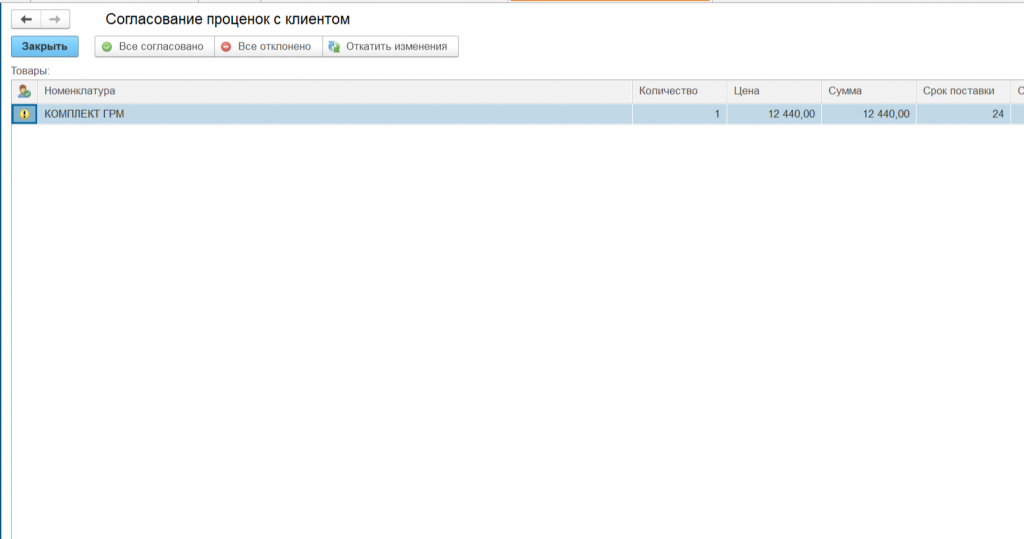The height and width of the screenshot is (539, 1024).
Task: Select the quantity cell showing 1
Action: tap(679, 114)
